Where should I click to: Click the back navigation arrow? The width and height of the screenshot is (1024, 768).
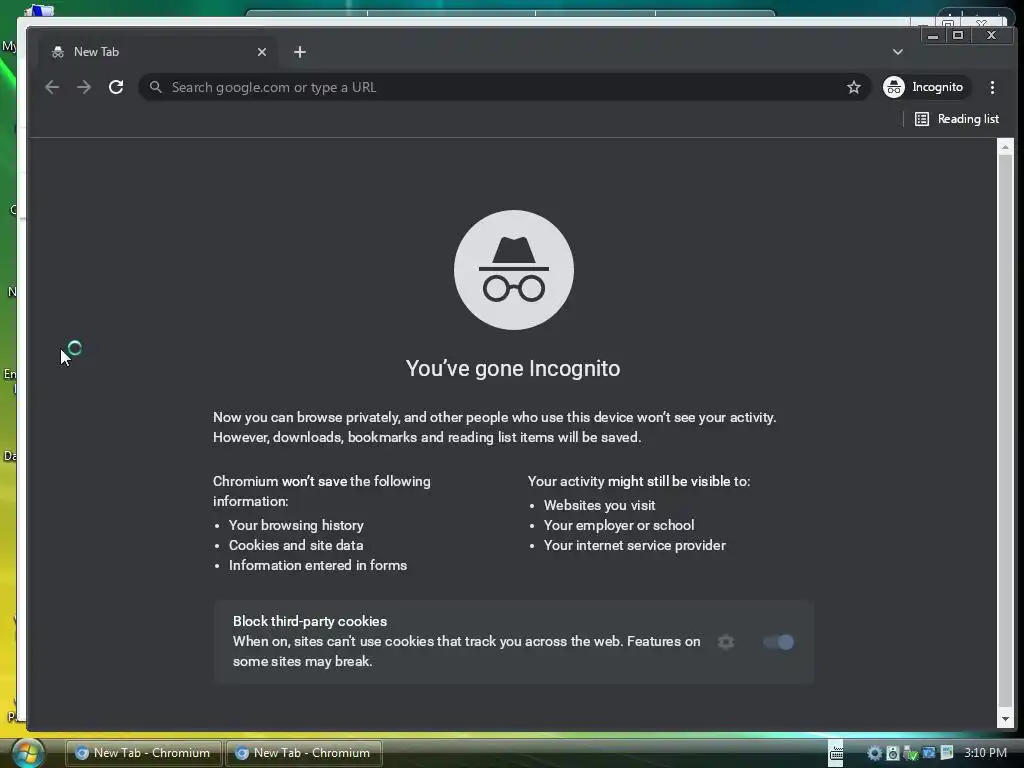(x=52, y=87)
